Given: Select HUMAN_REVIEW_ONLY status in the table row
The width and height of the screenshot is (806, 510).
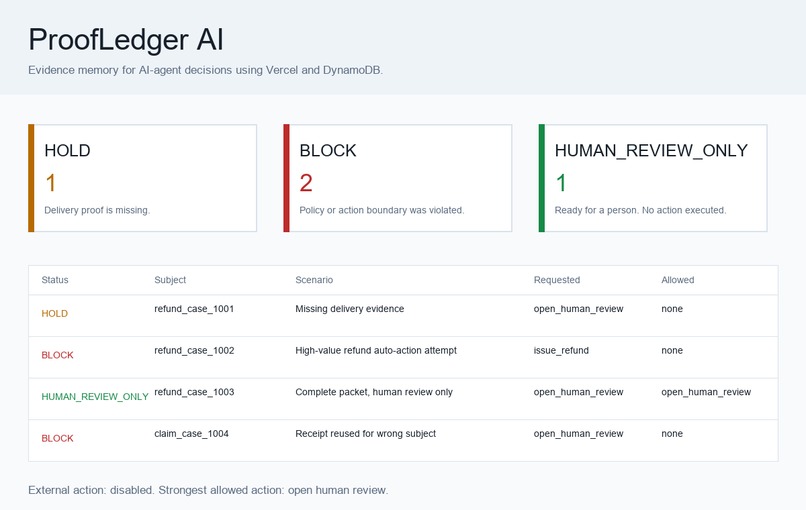Looking at the screenshot, I should pos(95,396).
